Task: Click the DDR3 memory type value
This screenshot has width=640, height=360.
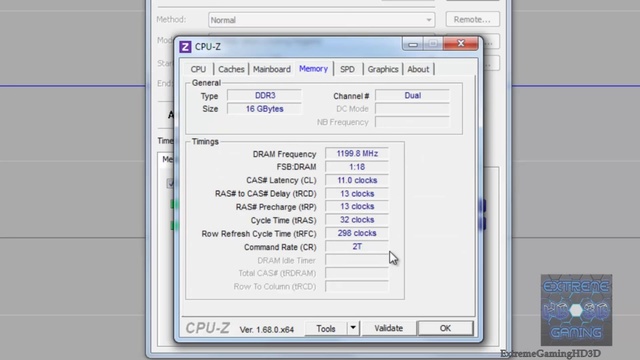Action: tap(264, 96)
